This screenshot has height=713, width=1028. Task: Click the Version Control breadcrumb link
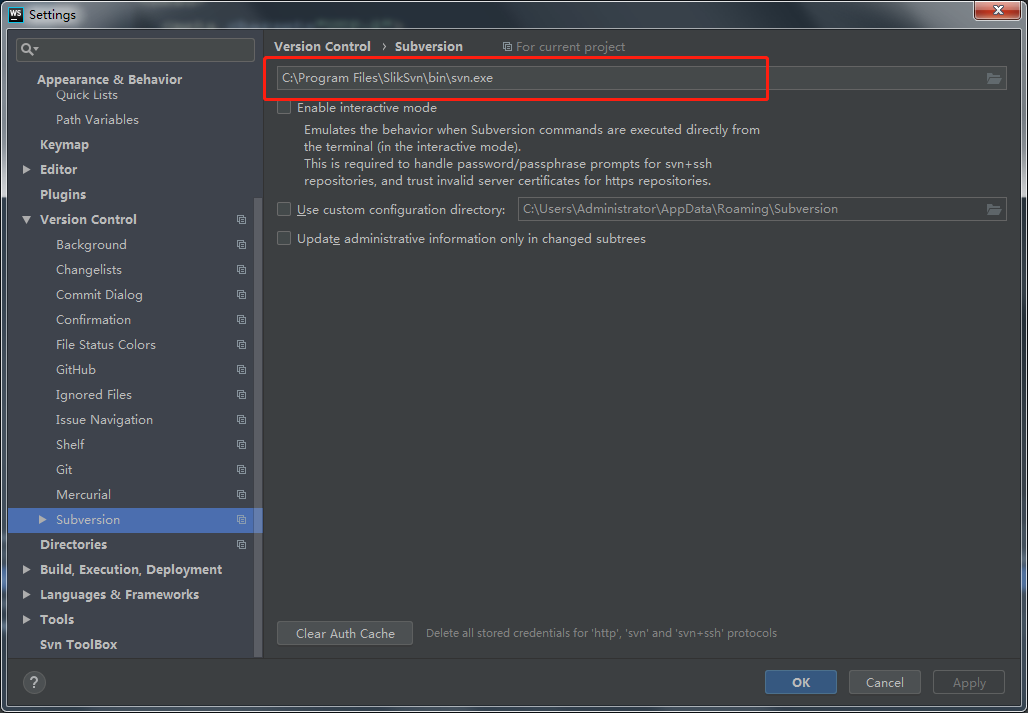click(322, 46)
